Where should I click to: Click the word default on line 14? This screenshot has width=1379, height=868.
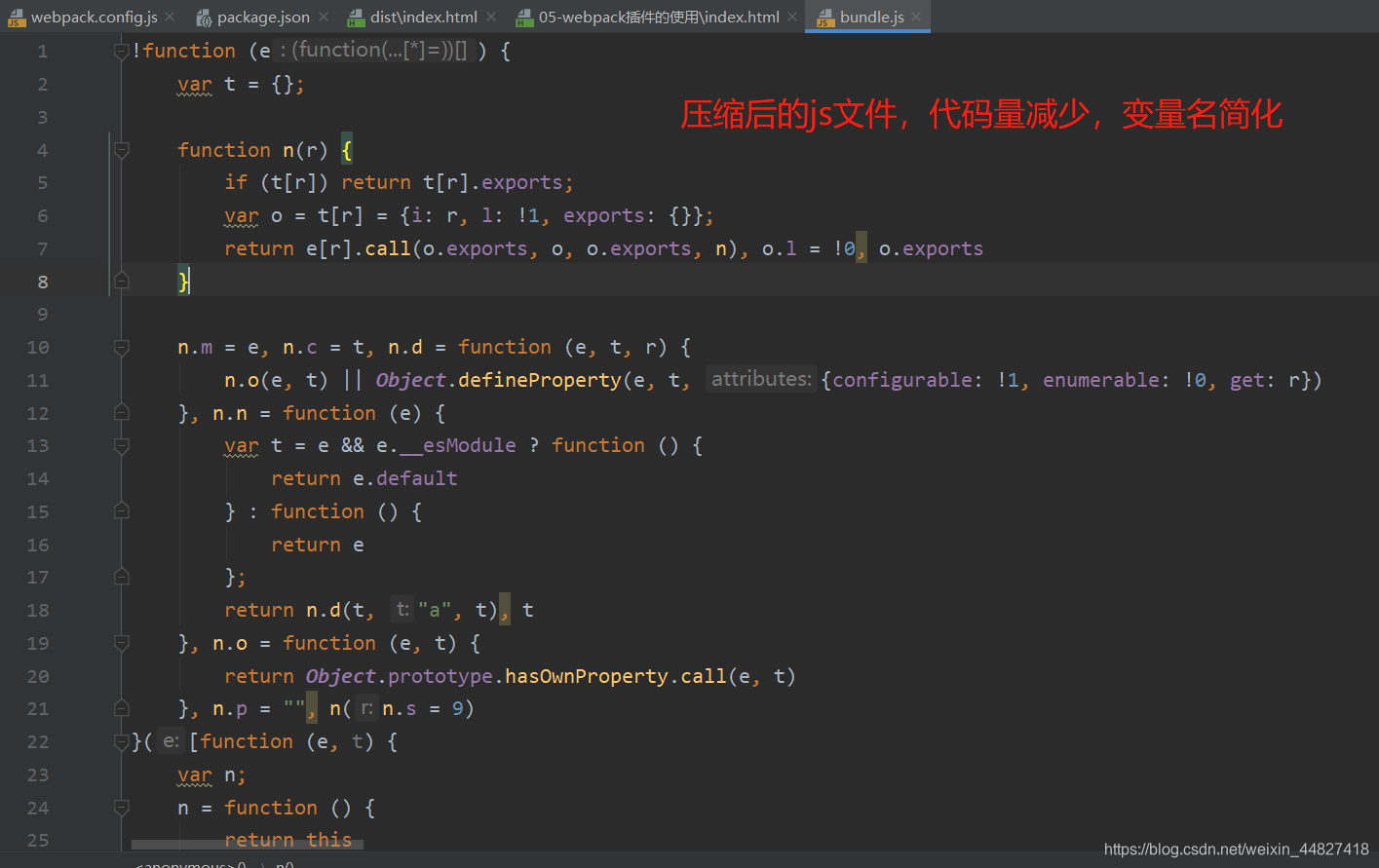tap(417, 478)
